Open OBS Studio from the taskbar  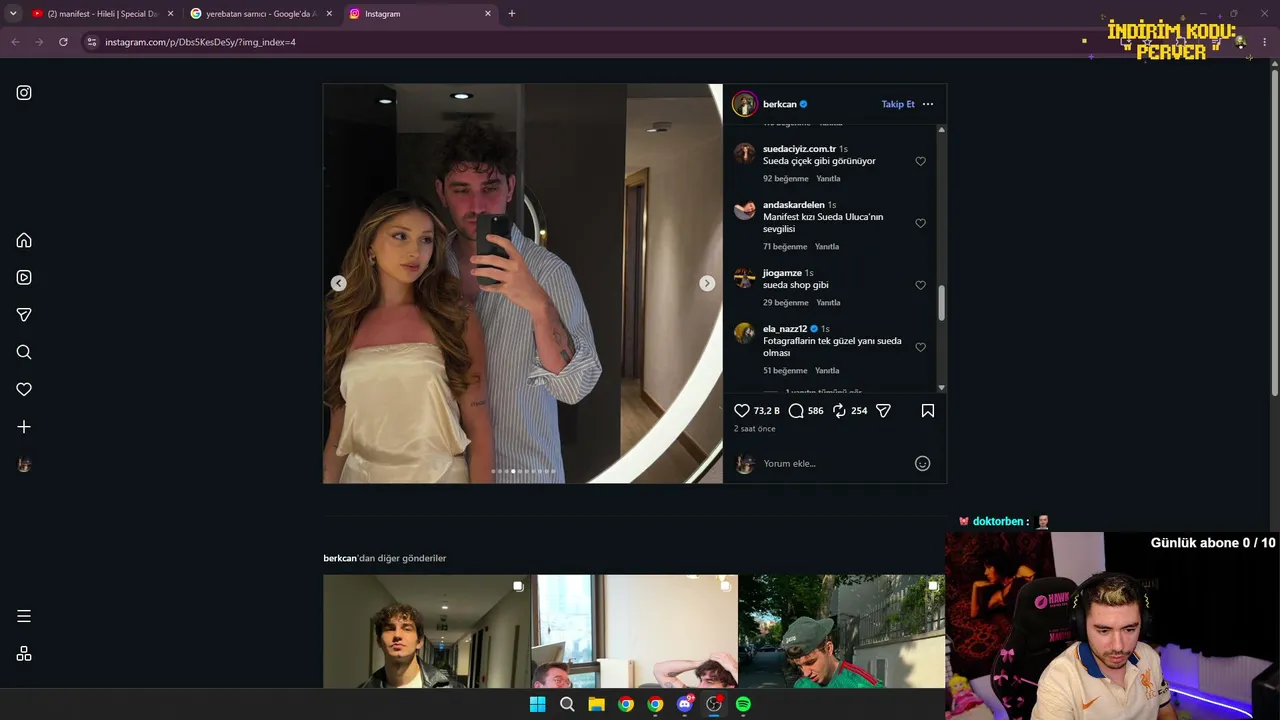714,704
